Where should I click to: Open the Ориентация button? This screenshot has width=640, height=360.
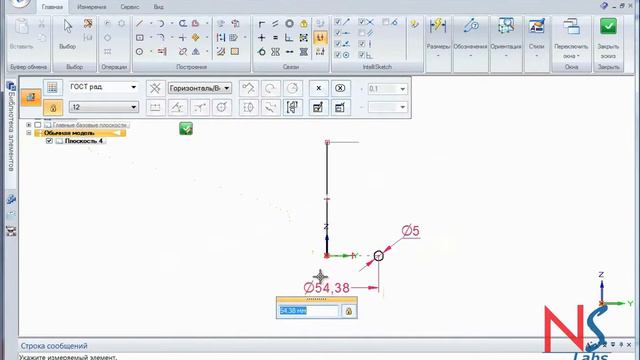tap(506, 39)
